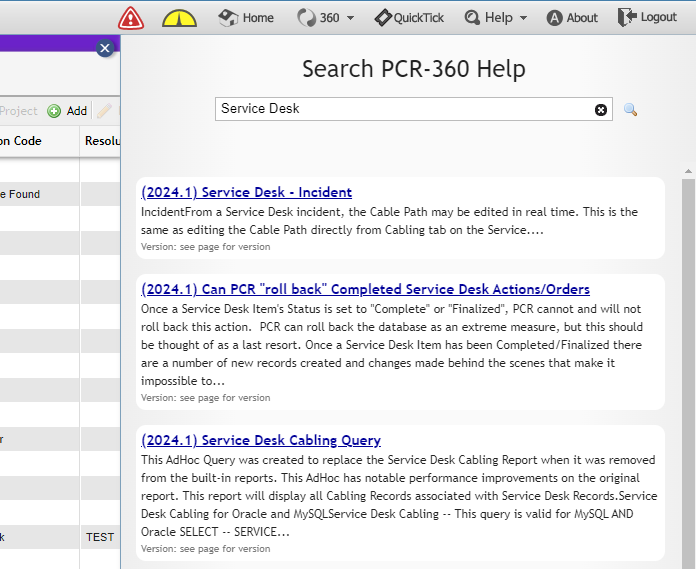Click the scroll up arrow of results
The height and width of the screenshot is (569, 696).
coord(688,171)
